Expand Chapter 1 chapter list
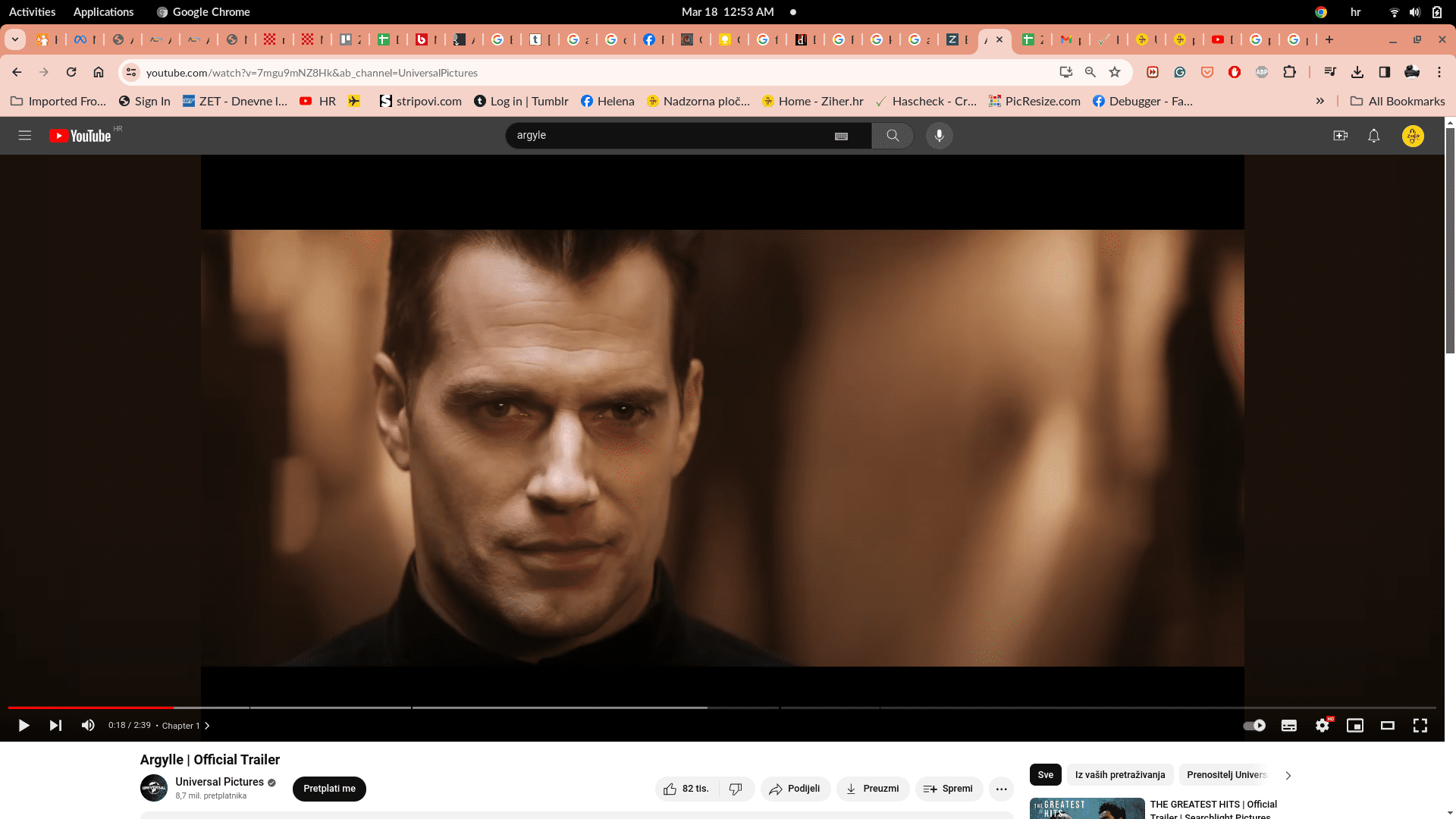The width and height of the screenshot is (1456, 819). click(186, 726)
